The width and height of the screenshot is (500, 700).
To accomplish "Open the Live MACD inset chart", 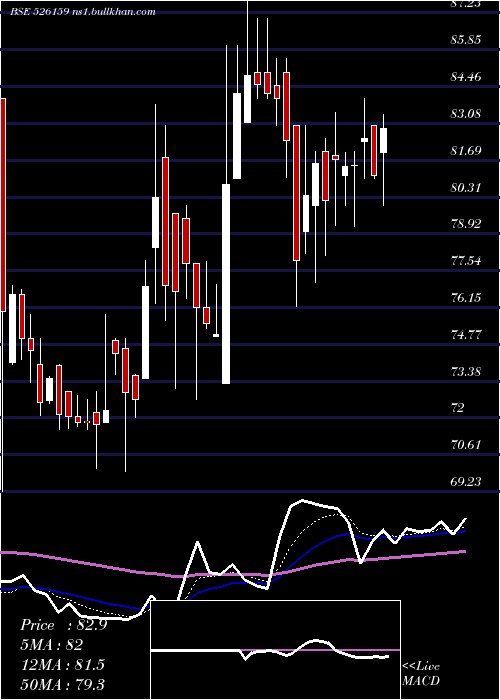I will pyautogui.click(x=275, y=650).
